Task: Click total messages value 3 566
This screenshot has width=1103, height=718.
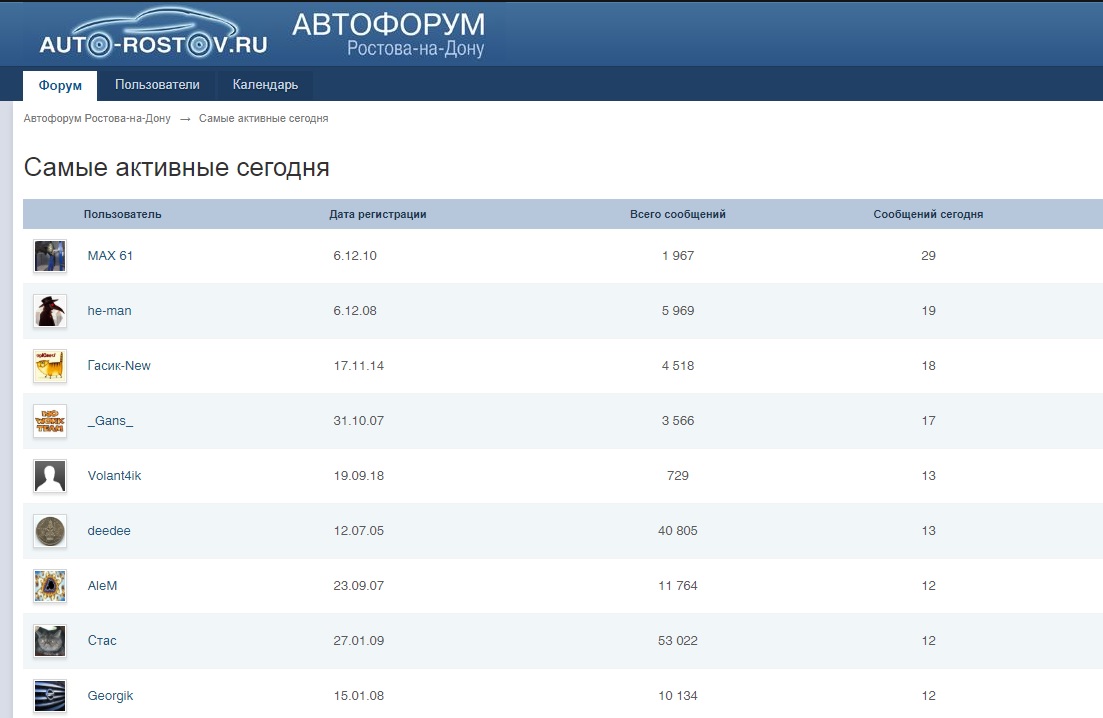Action: (678, 421)
